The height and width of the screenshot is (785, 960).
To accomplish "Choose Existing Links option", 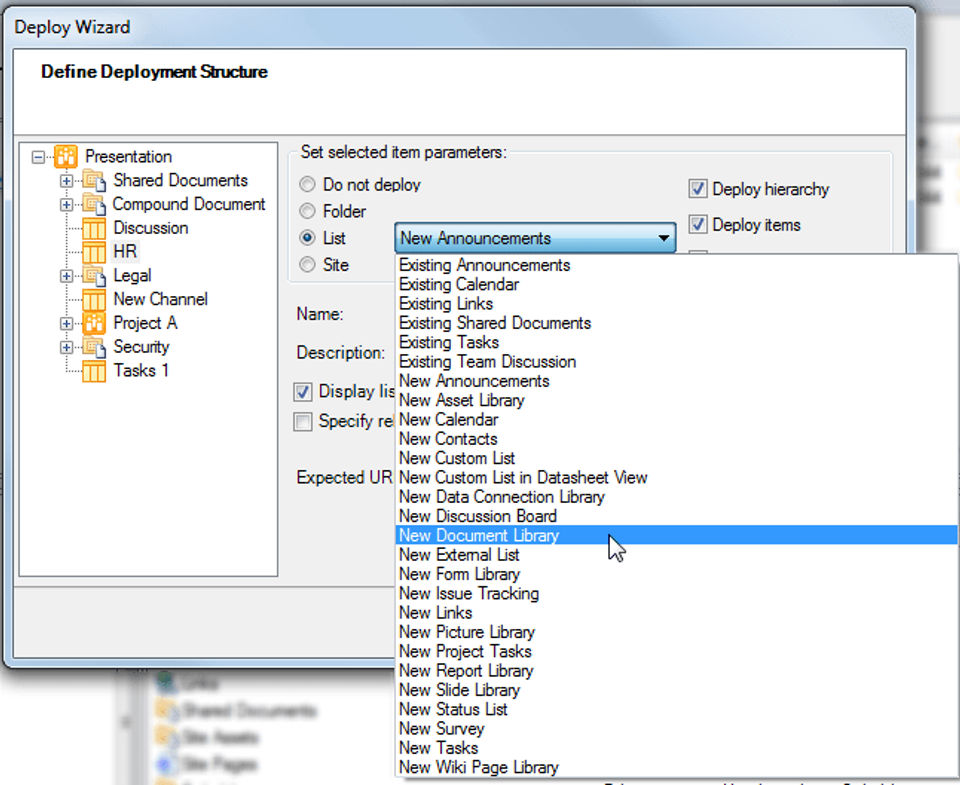I will (x=677, y=304).
